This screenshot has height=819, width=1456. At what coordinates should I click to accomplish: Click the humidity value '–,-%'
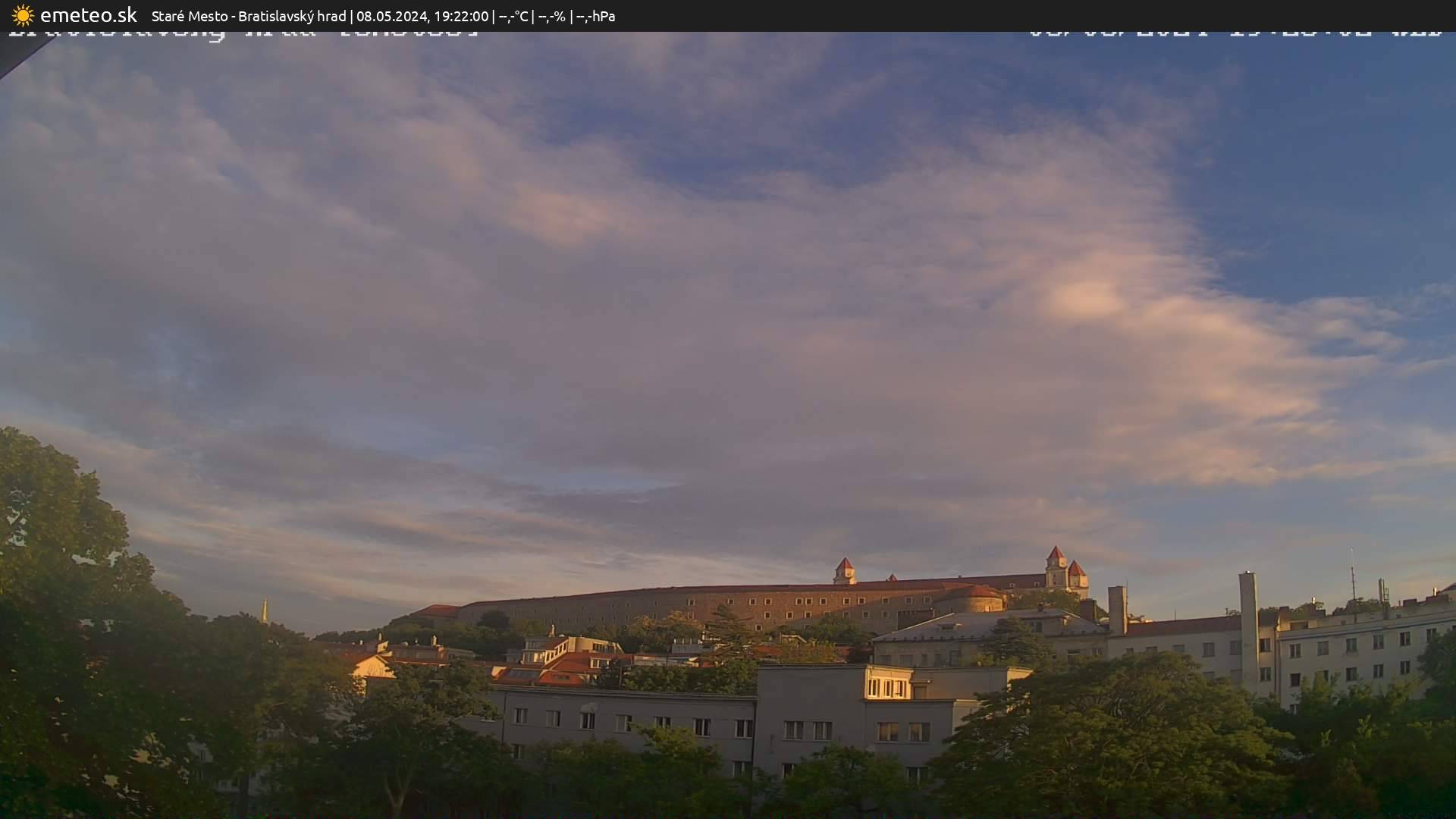click(554, 15)
